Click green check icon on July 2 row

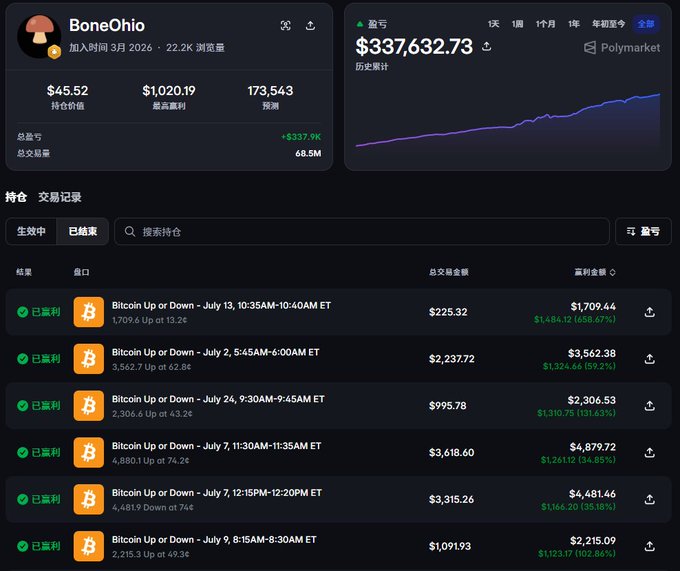point(23,359)
